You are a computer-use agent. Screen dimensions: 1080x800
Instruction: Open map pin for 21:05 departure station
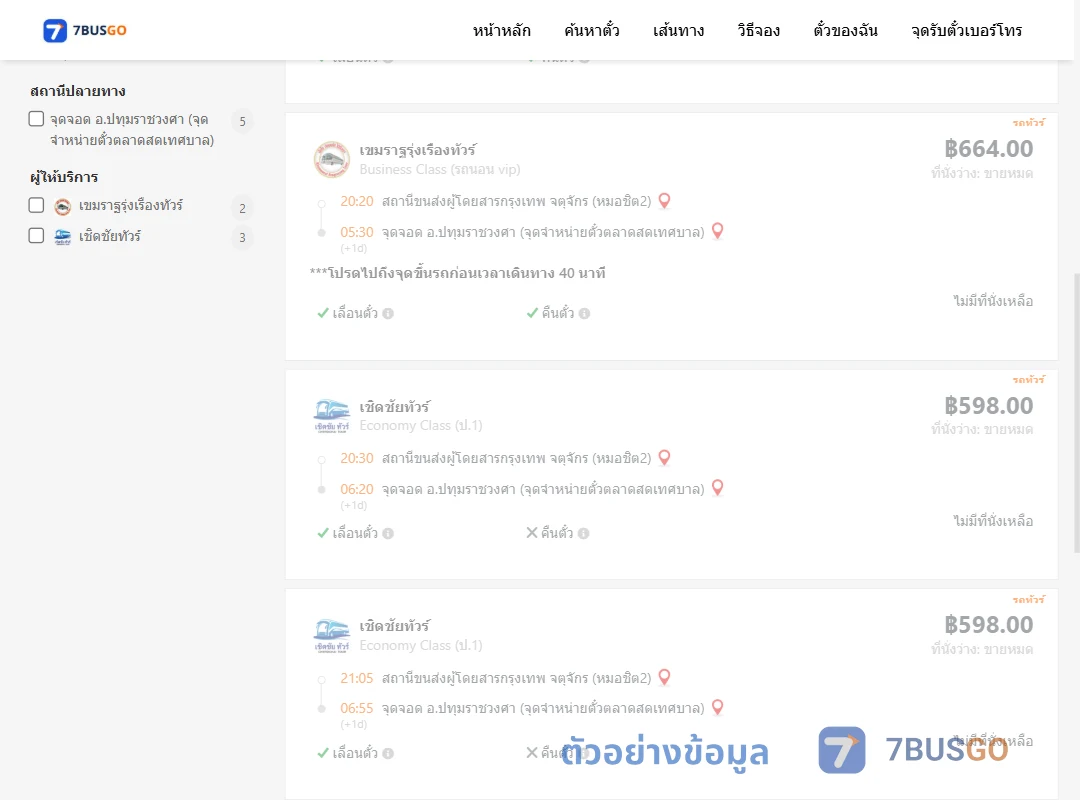(x=665, y=677)
